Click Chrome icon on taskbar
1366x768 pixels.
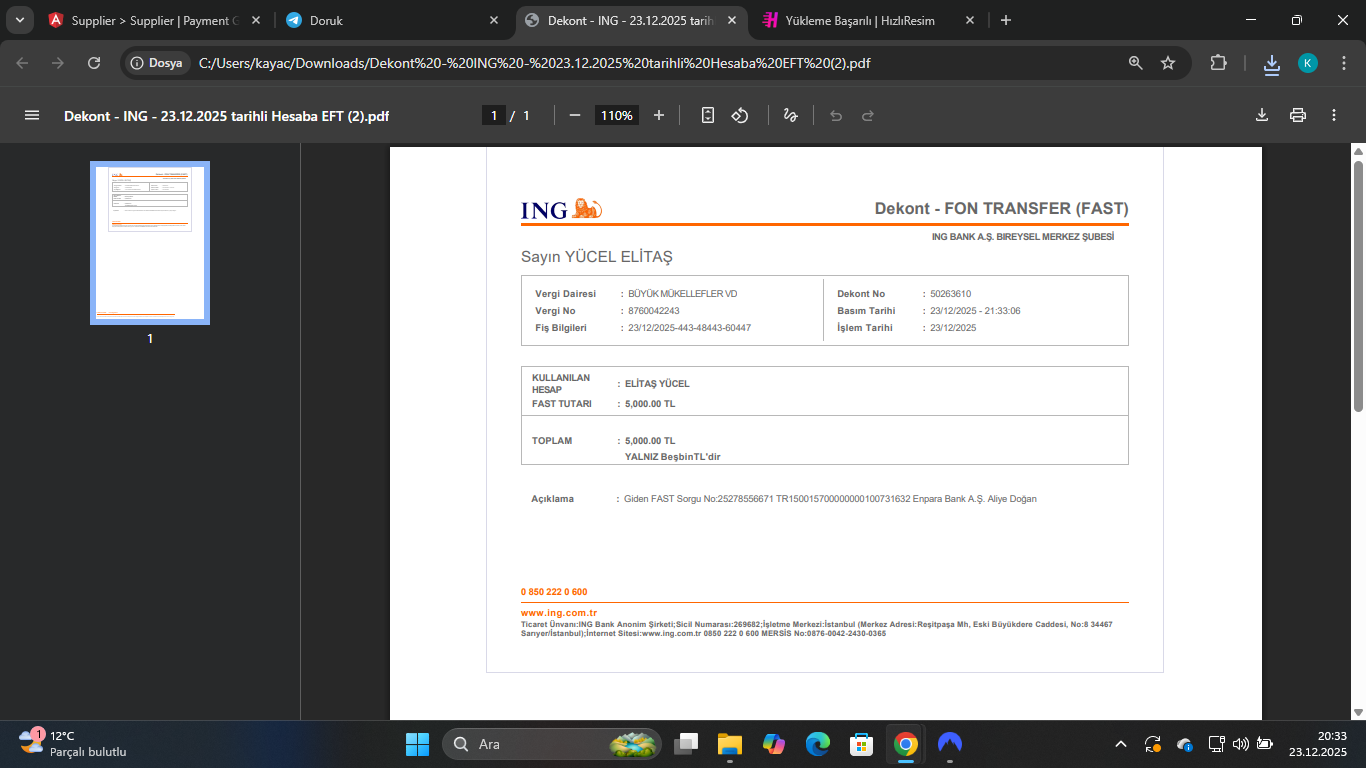(x=906, y=744)
